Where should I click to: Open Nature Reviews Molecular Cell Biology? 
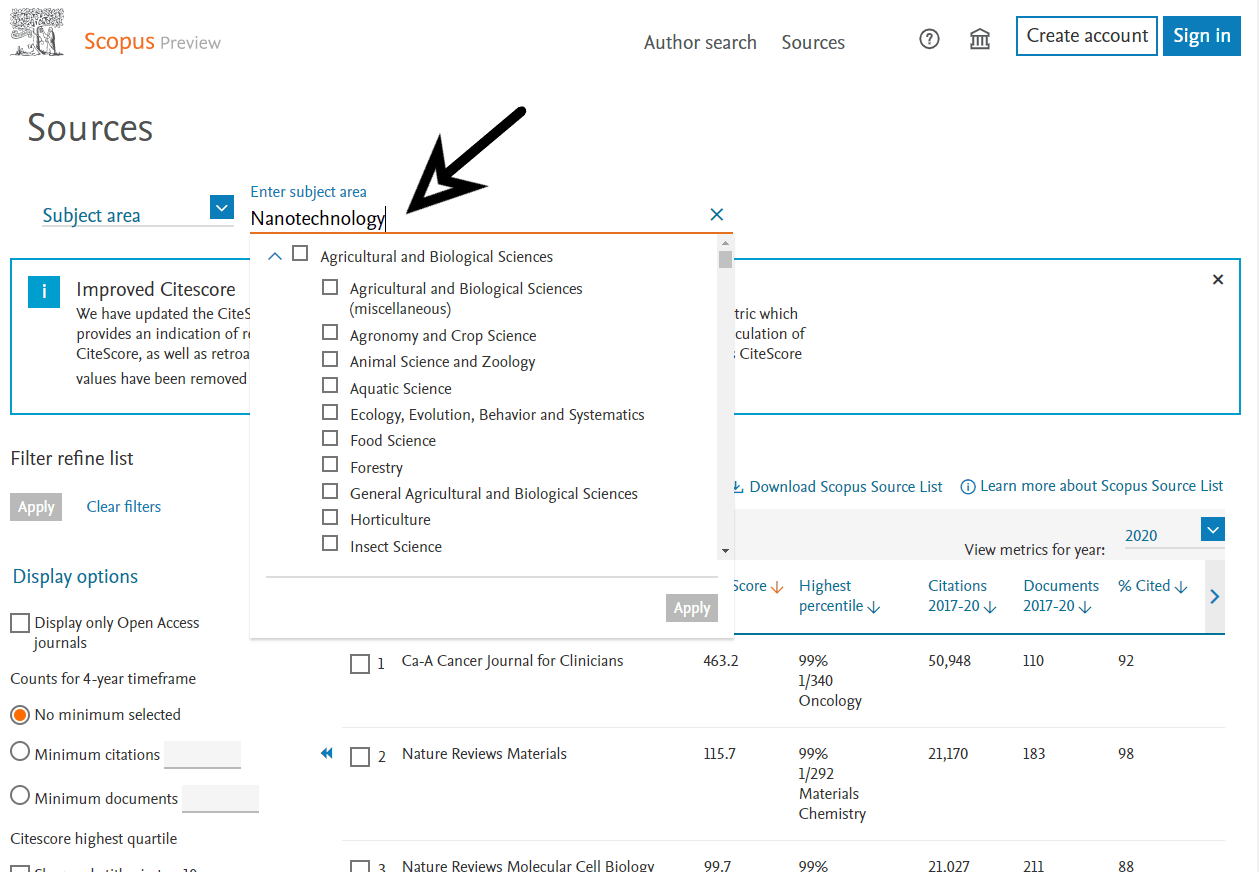(528, 866)
